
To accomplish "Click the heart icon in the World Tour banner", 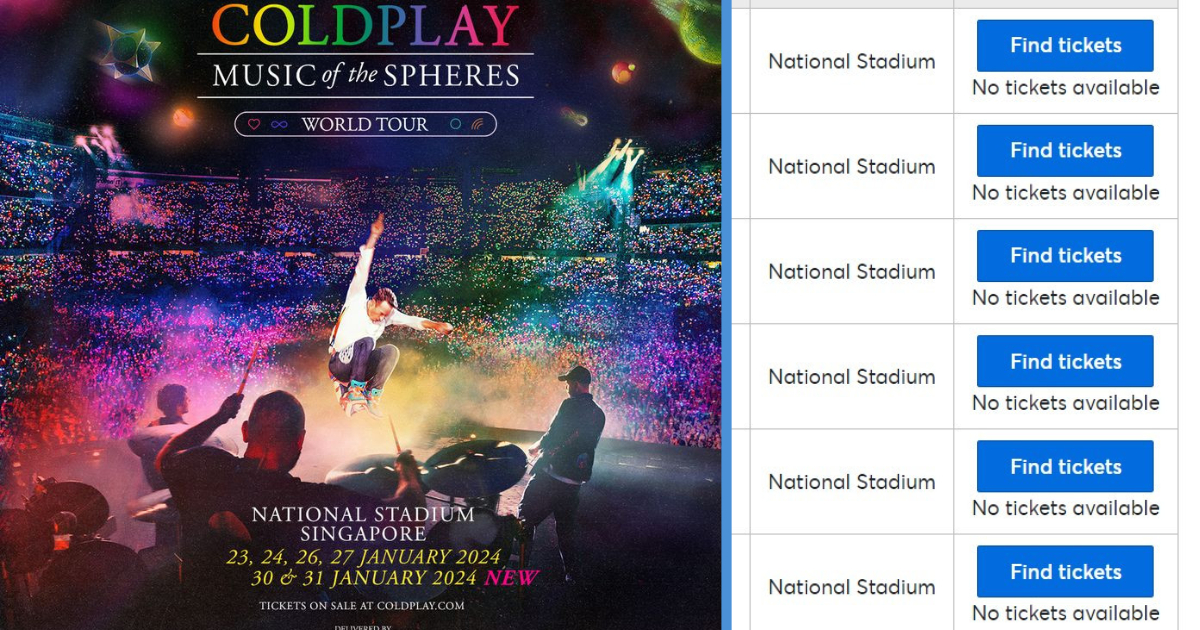I will tap(254, 124).
